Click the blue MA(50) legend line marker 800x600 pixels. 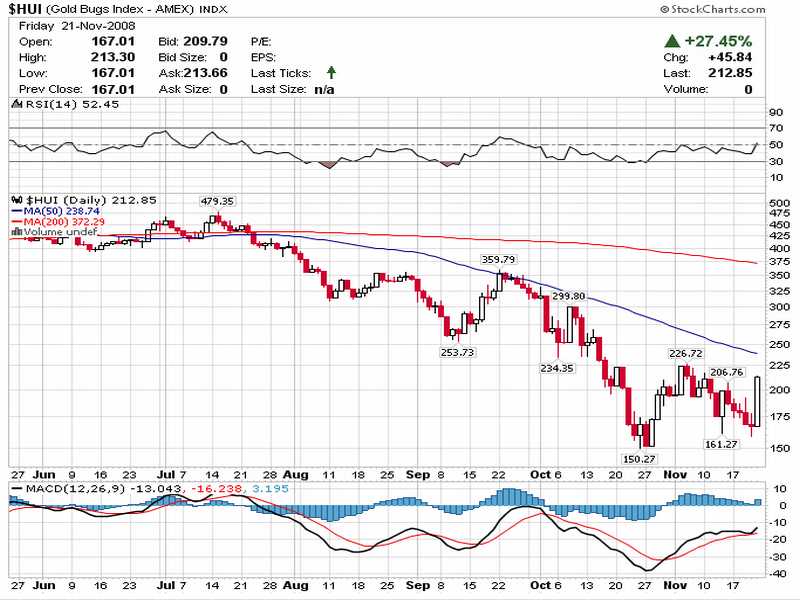click(17, 211)
